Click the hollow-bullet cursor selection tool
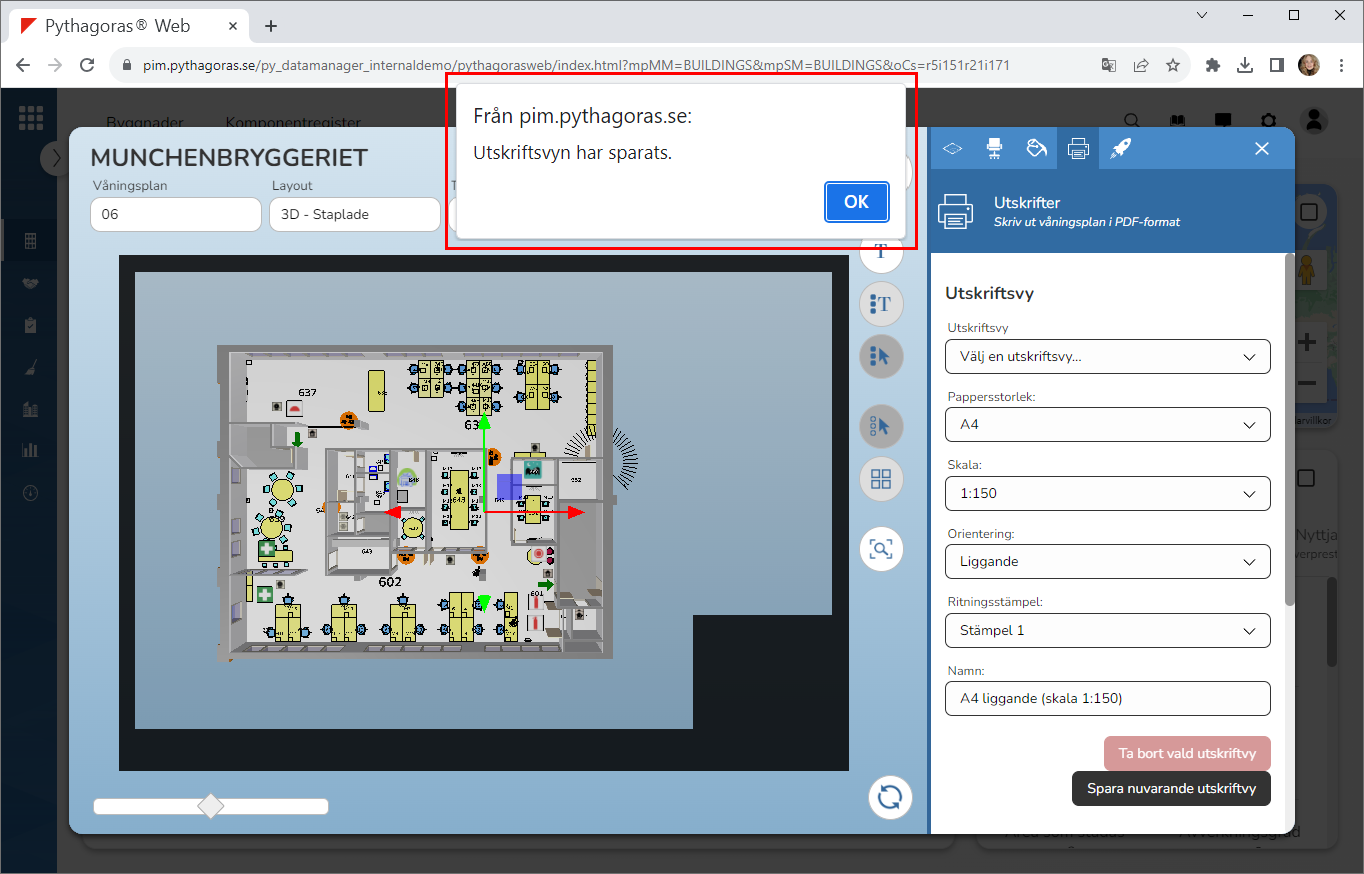This screenshot has width=1364, height=874. point(881,426)
